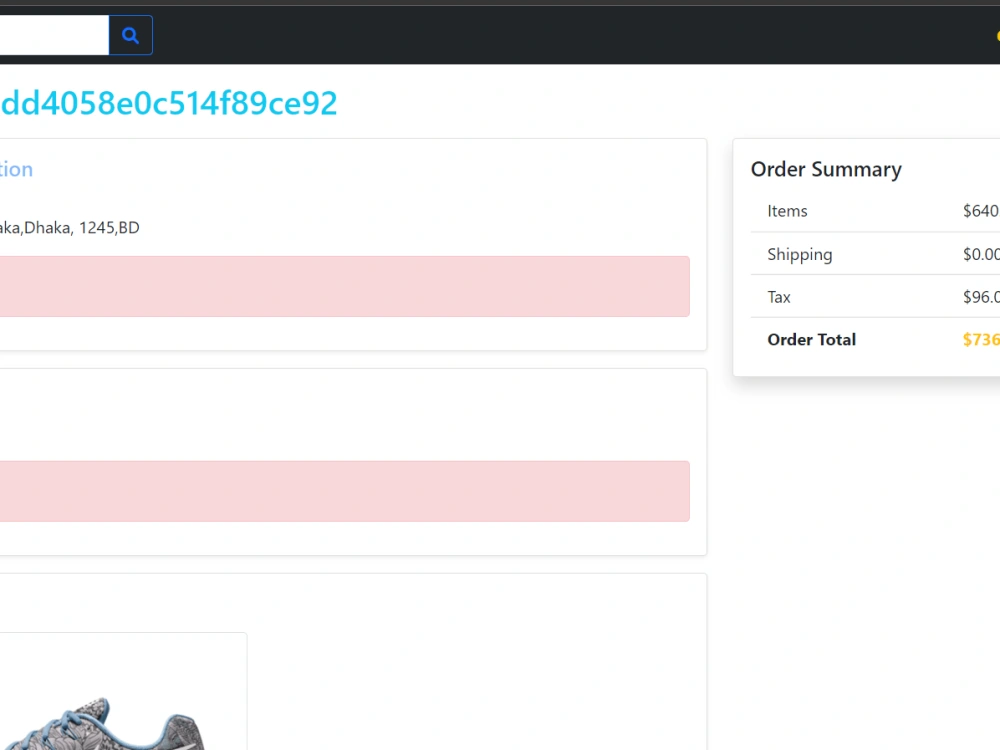Screen dimensions: 1000x750
Task: Click the 'Order Summary' heading
Action: tap(826, 169)
